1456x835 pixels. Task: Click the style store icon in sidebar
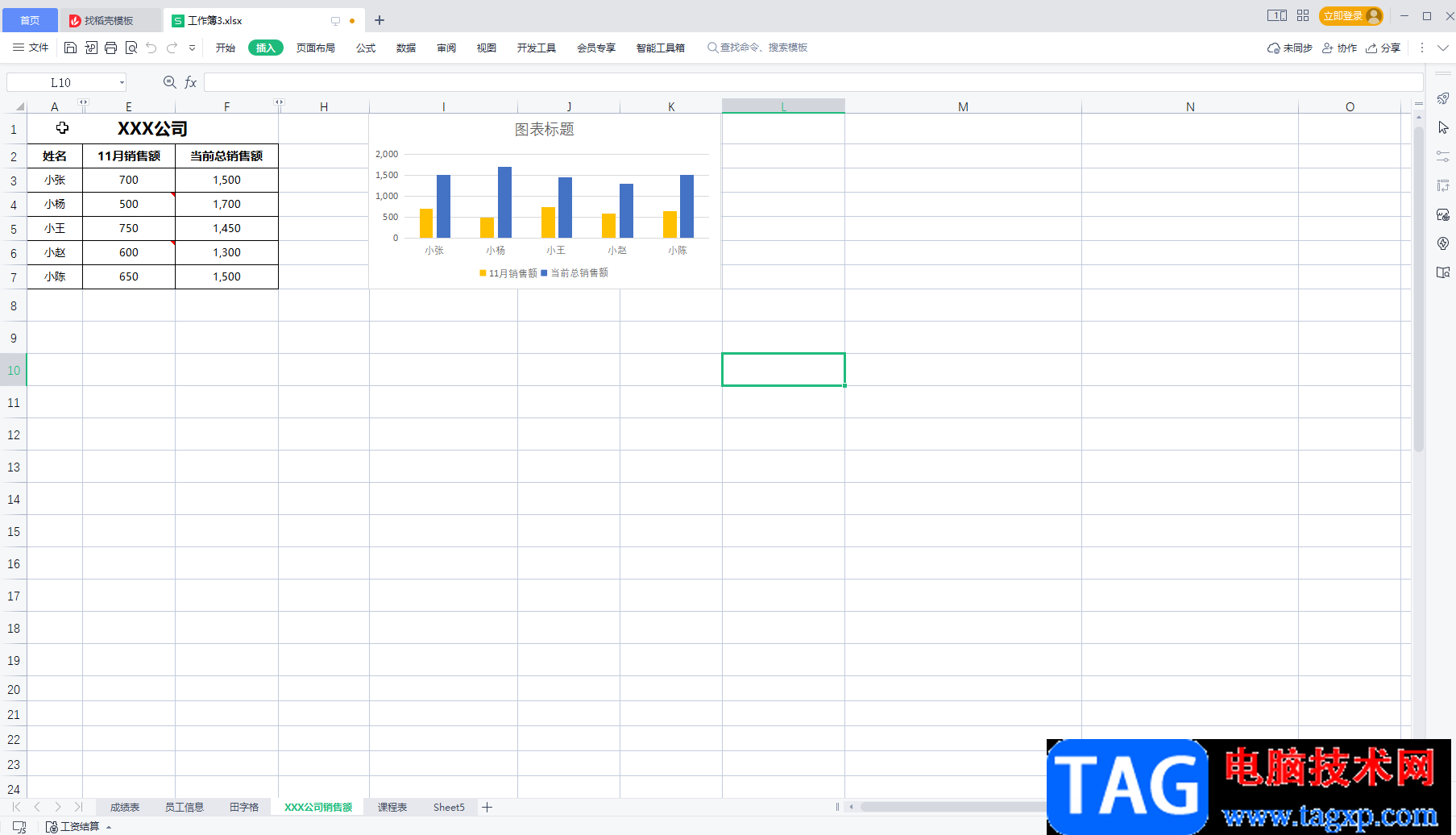tap(1443, 214)
